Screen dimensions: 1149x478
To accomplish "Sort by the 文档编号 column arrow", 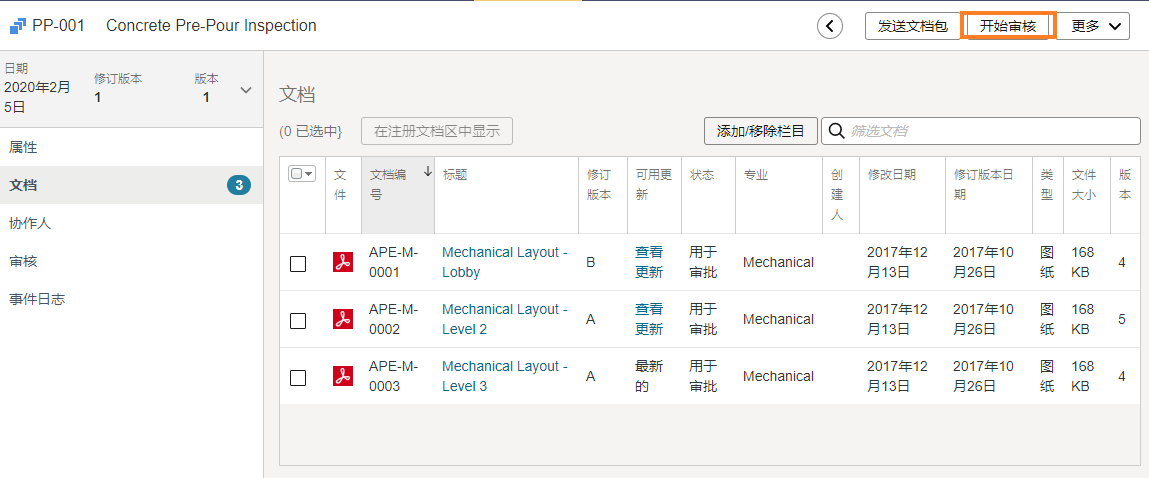I will 427,172.
